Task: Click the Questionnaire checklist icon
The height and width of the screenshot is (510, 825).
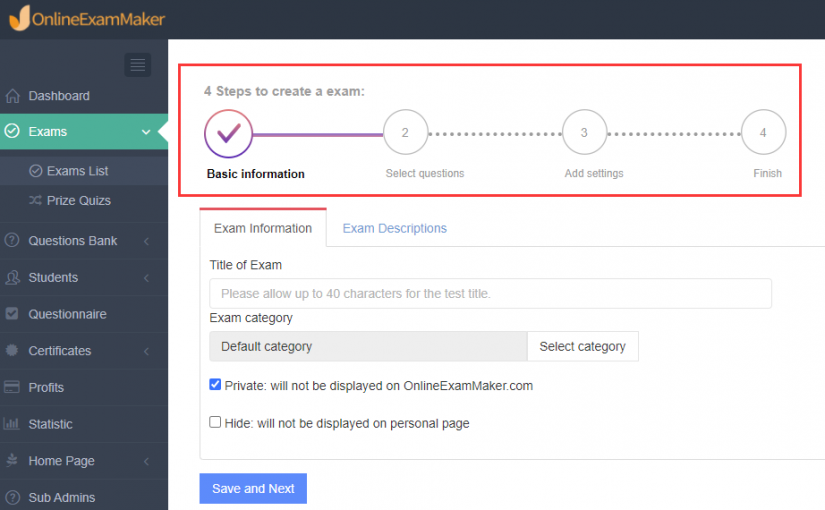Action: [13, 314]
